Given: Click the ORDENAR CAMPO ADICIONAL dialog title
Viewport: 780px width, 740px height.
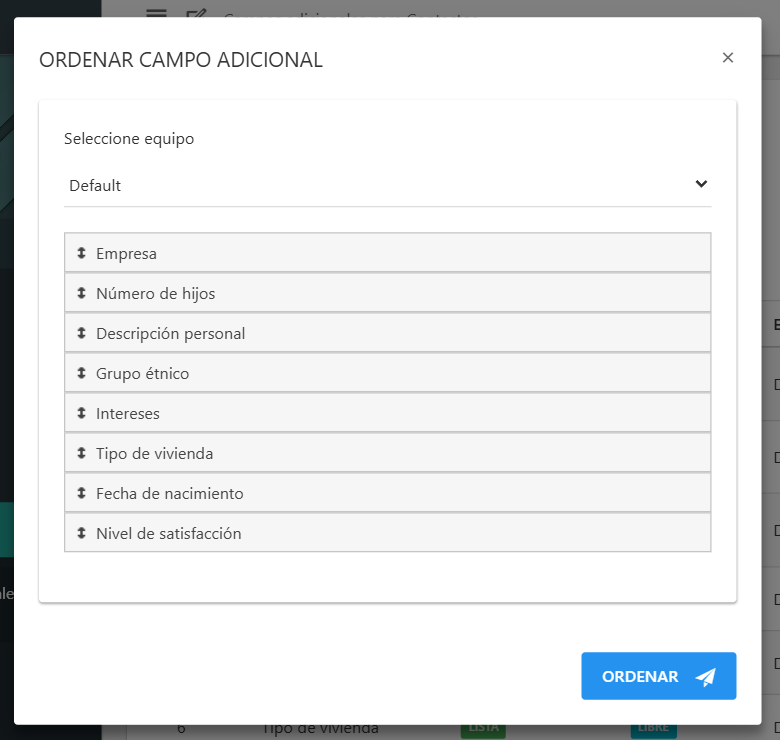Looking at the screenshot, I should point(181,60).
